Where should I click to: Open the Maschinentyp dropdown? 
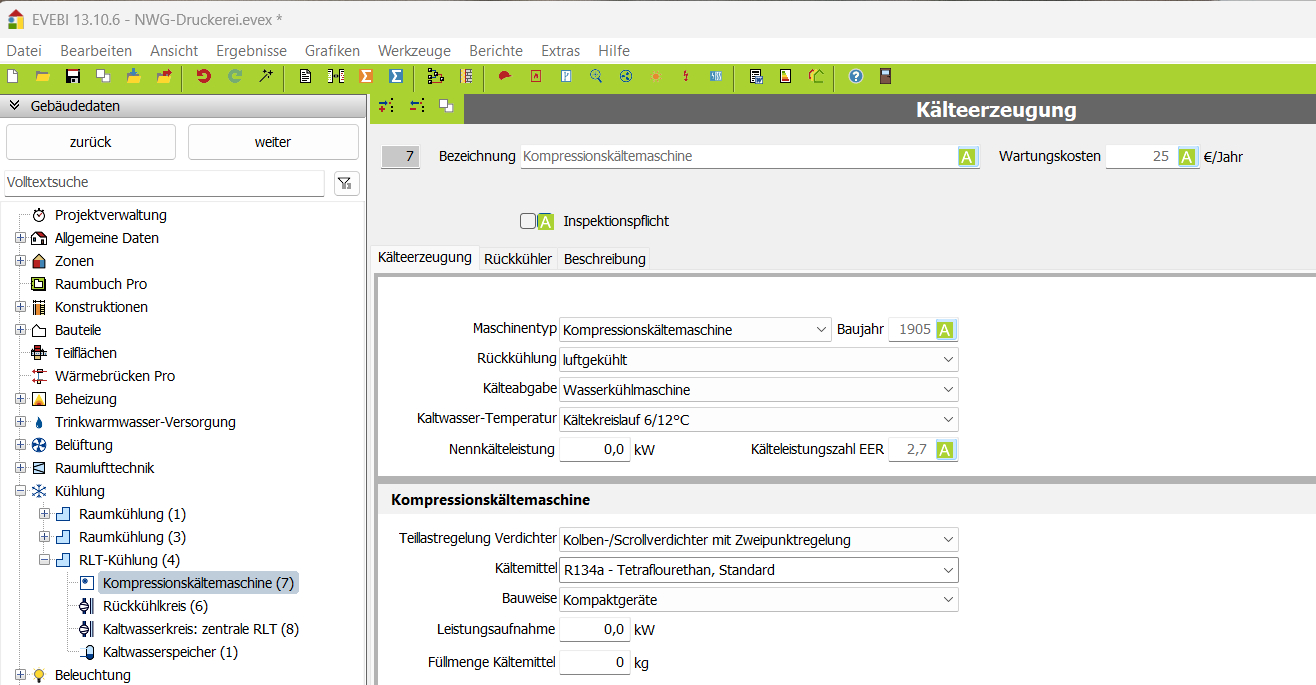coord(694,330)
